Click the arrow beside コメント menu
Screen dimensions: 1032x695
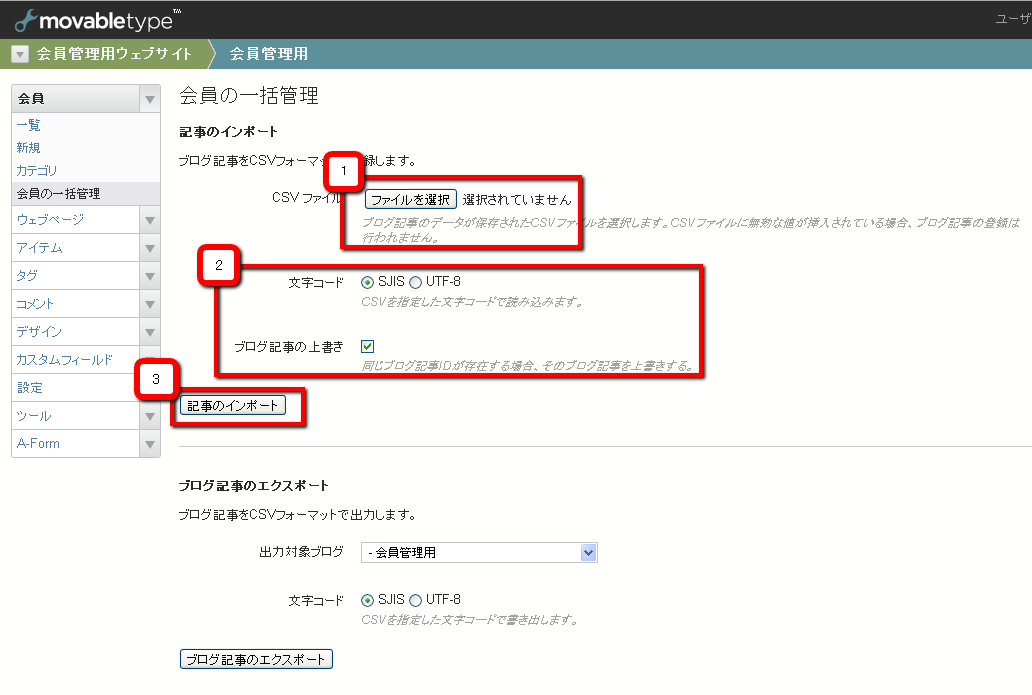pyautogui.click(x=150, y=304)
